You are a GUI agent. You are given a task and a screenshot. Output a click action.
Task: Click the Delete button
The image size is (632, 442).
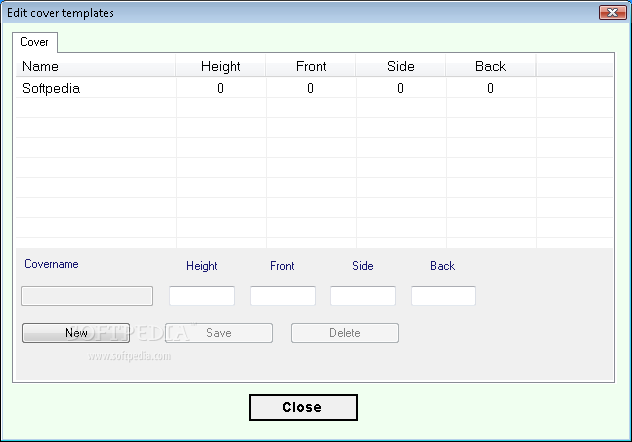(345, 333)
